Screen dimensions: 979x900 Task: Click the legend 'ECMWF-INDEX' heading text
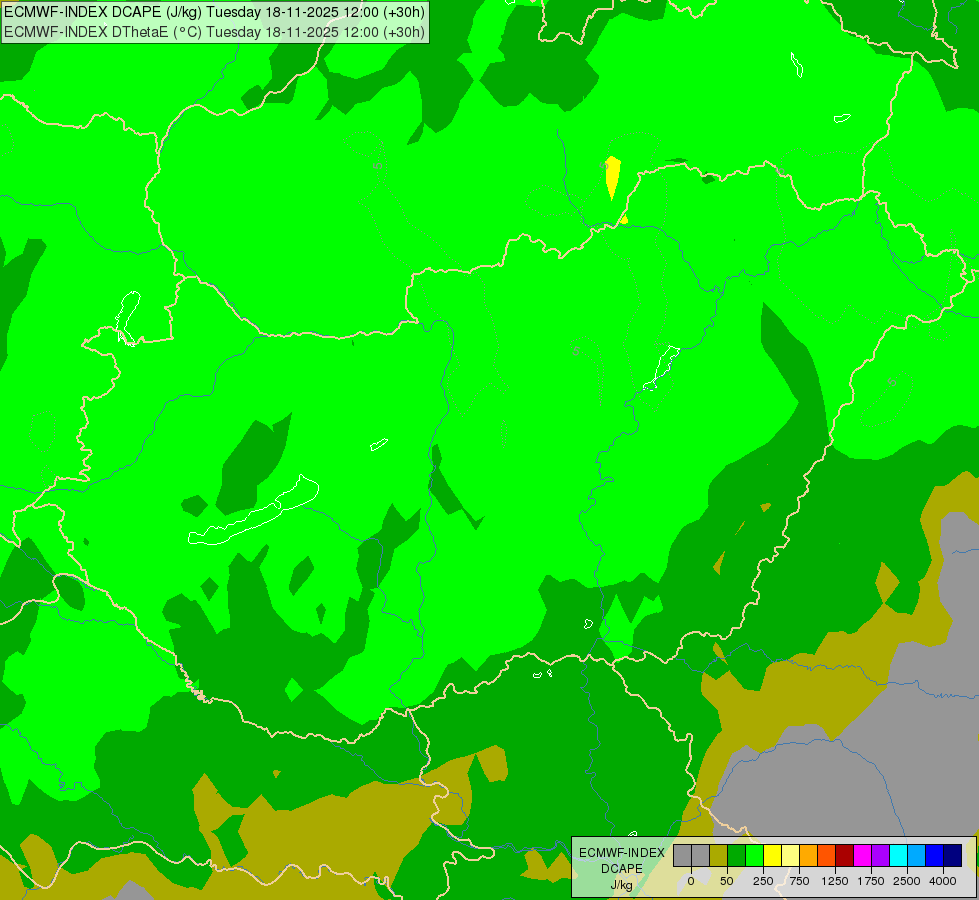click(622, 853)
